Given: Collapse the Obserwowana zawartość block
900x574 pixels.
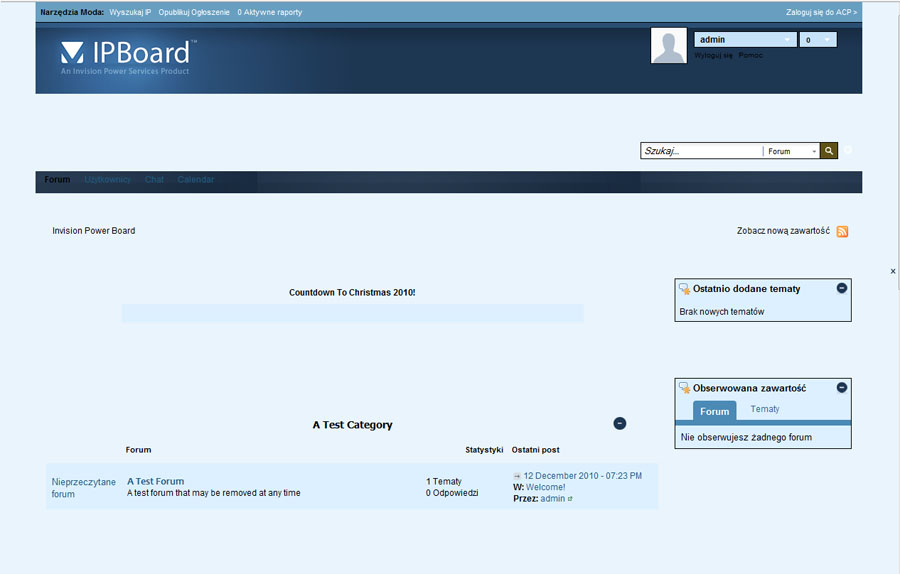Looking at the screenshot, I should point(842,387).
